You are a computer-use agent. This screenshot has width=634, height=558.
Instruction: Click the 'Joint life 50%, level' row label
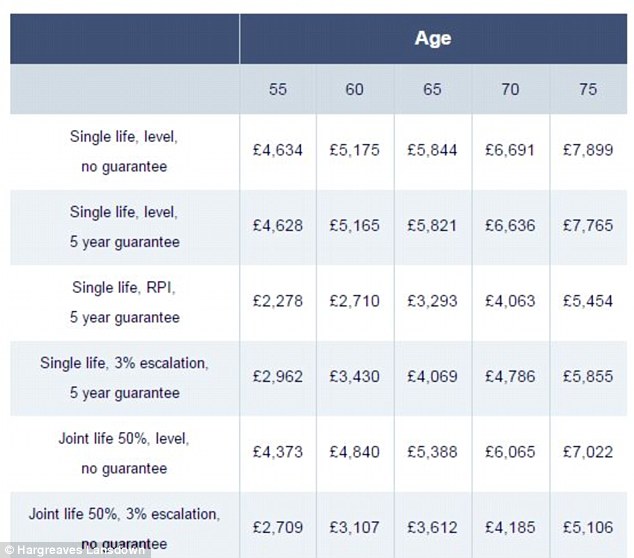124,453
